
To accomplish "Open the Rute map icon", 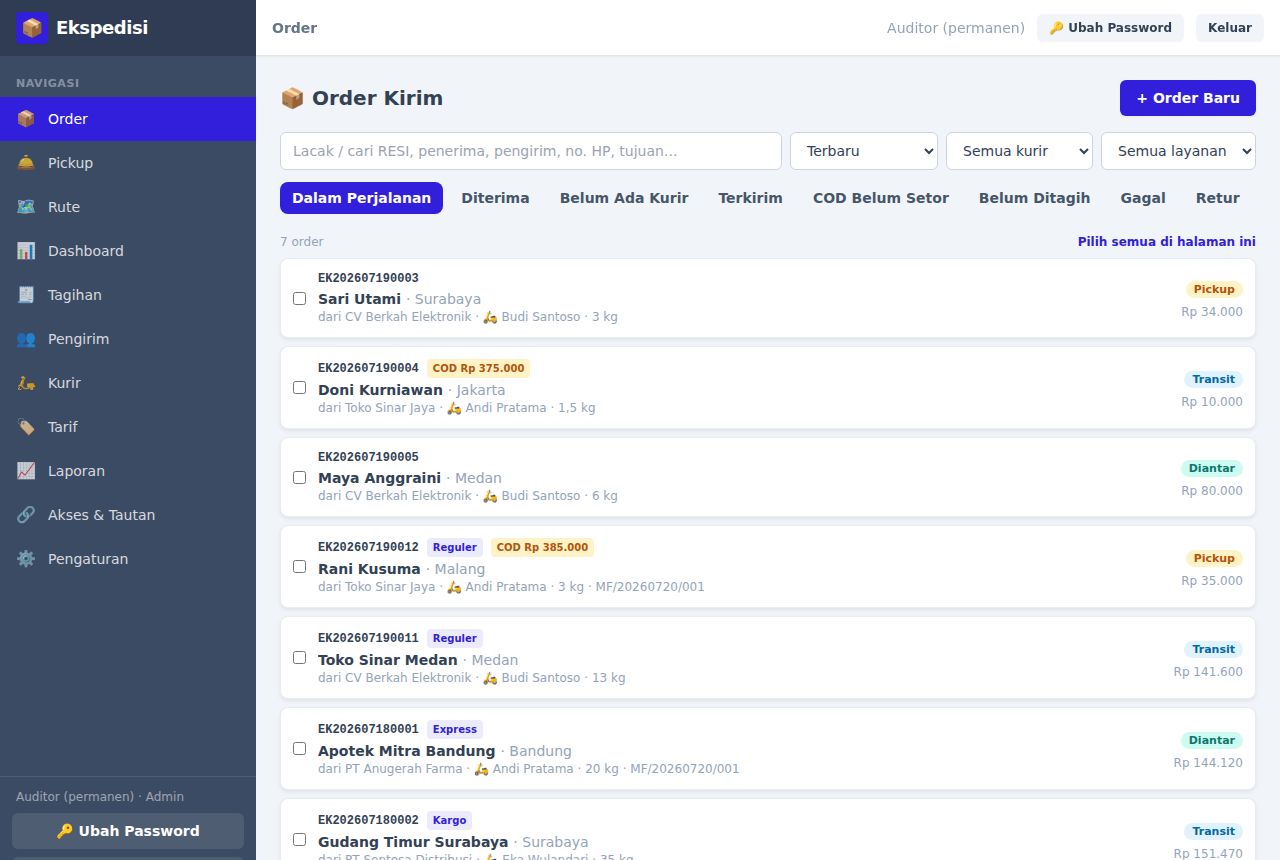I will point(26,207).
